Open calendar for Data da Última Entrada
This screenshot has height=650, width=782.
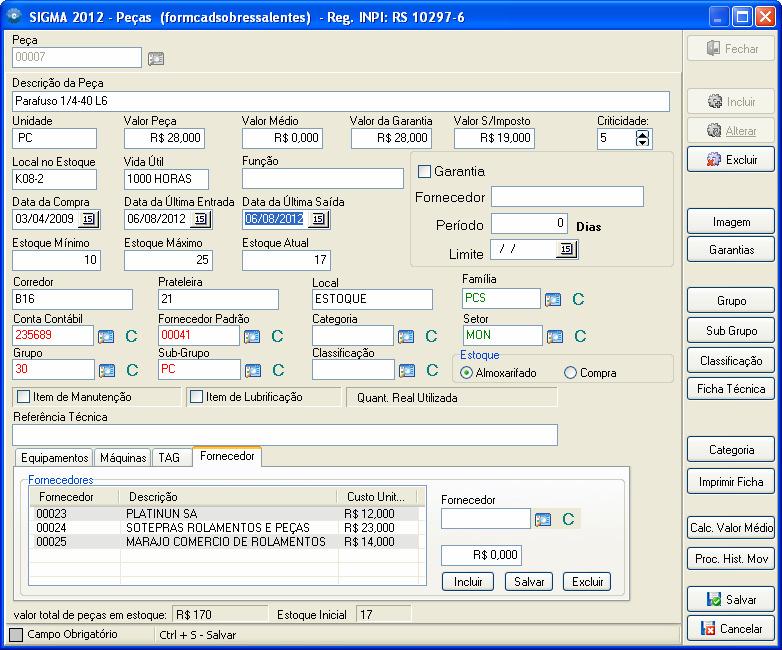201,219
